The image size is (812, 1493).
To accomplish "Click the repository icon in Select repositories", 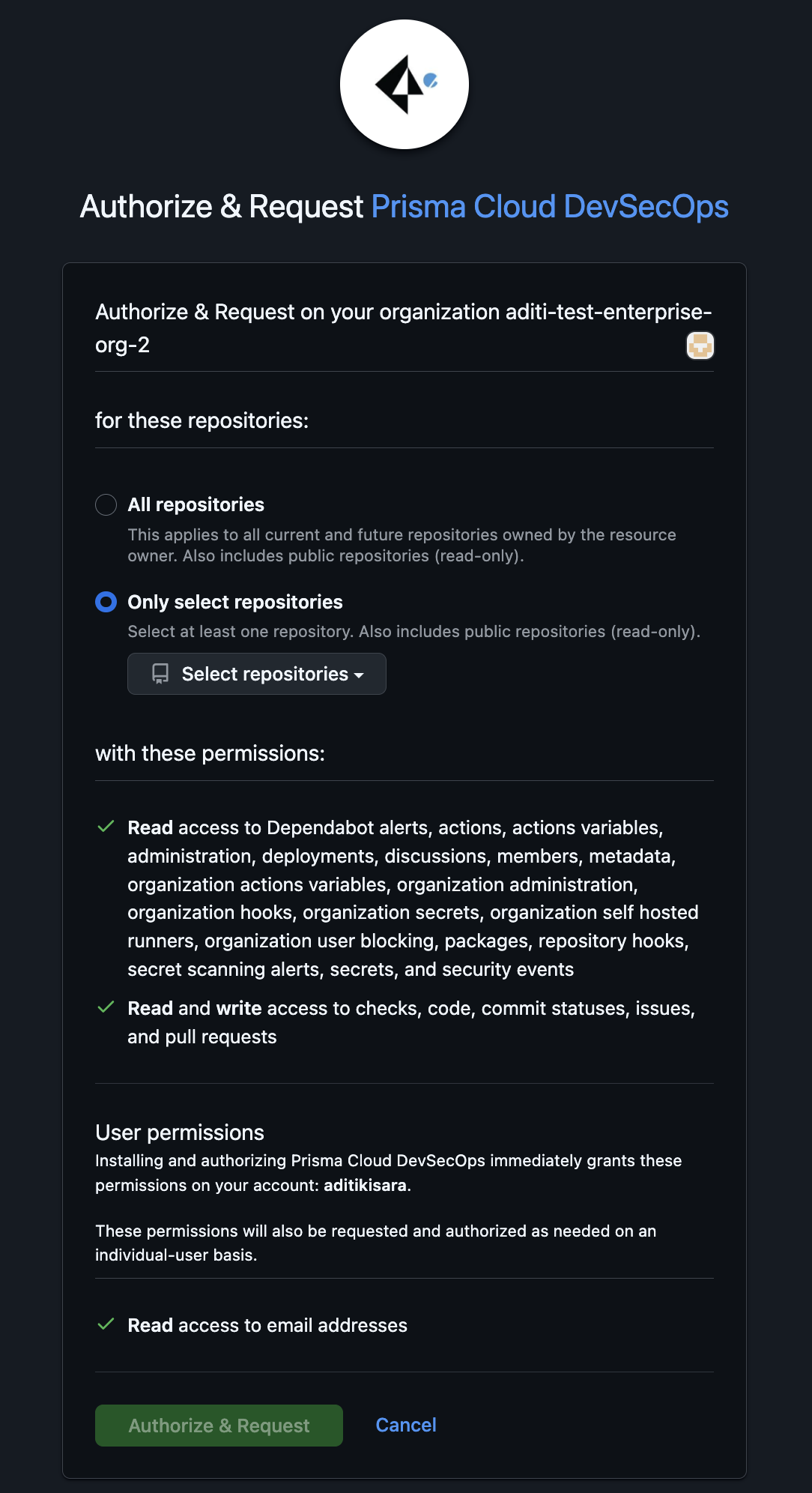I will coord(160,674).
